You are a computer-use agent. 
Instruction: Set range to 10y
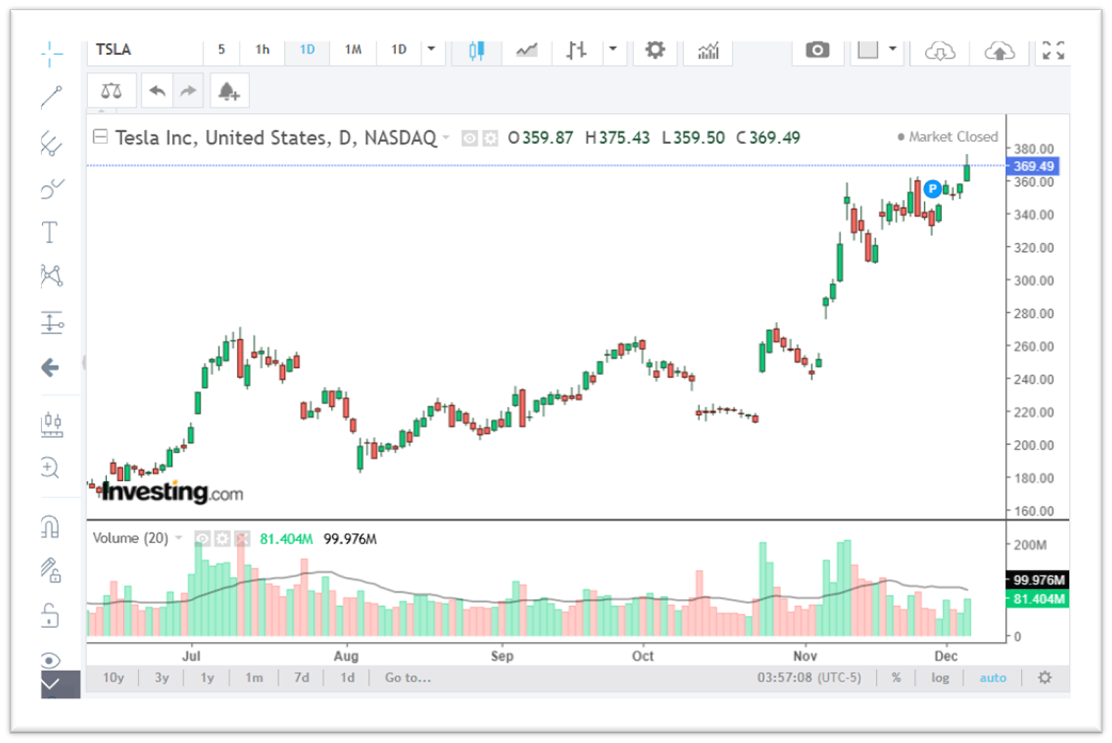[113, 678]
